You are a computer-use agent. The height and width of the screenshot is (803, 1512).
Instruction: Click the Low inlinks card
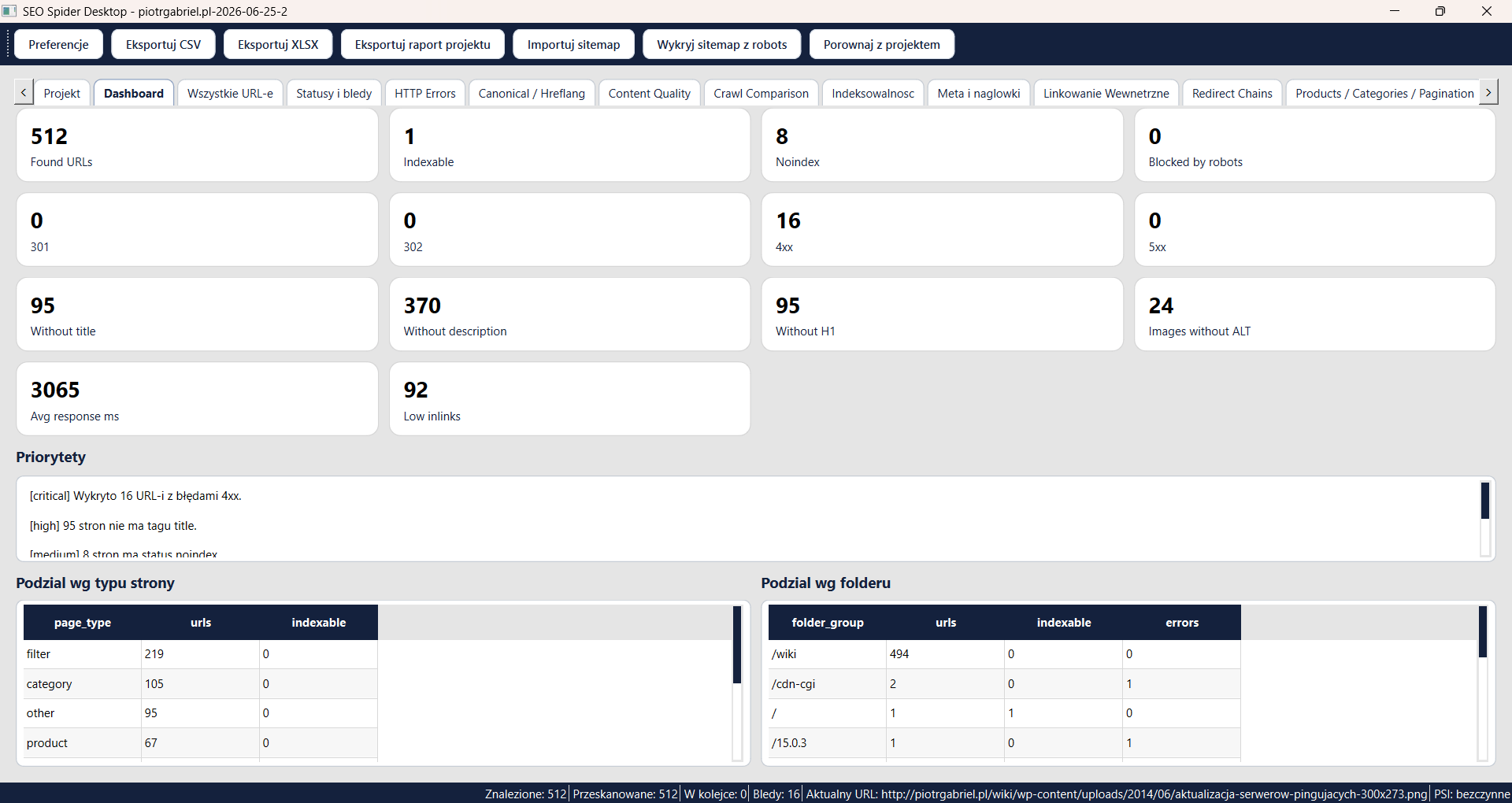[569, 399]
